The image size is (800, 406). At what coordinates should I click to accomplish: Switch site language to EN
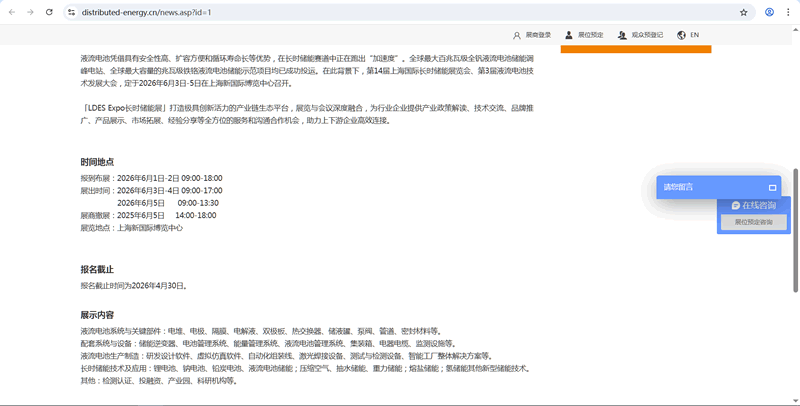click(694, 35)
